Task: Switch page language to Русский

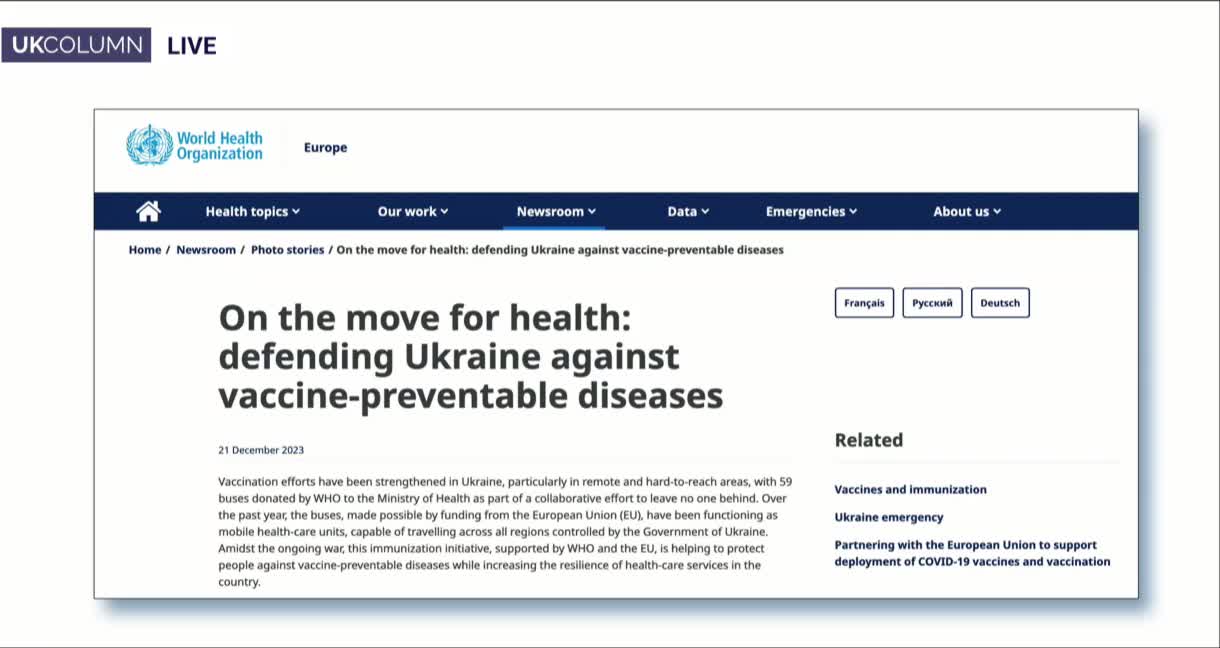Action: point(932,303)
